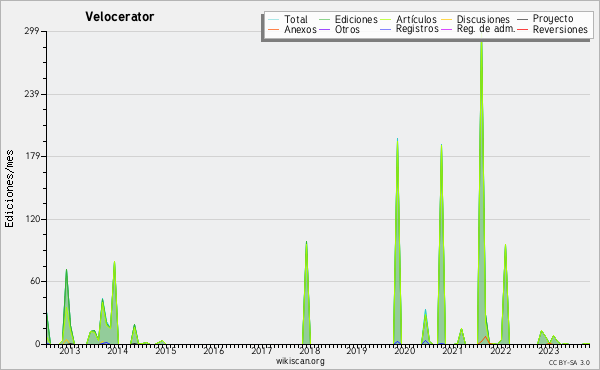
Task: Select the Reversiones legend entry
Action: click(553, 29)
